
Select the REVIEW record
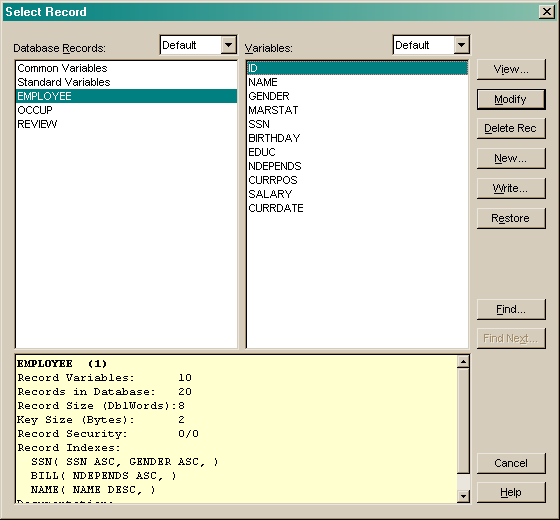coord(126,124)
